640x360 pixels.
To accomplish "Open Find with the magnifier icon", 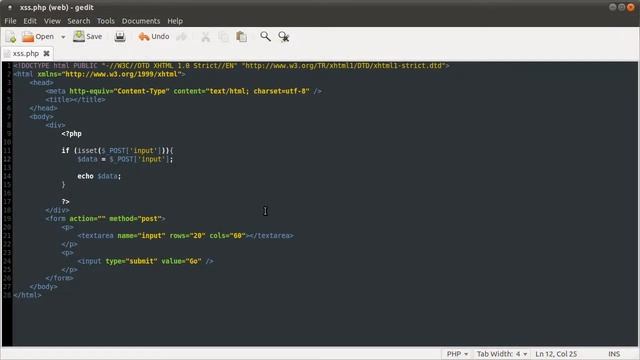I will point(265,37).
